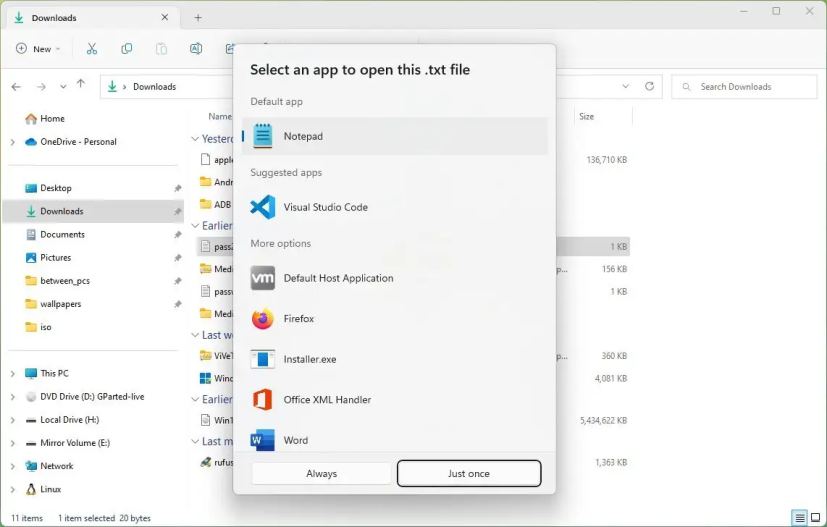The height and width of the screenshot is (527, 827).
Task: Click the Cut scissors toolbar icon
Action: 92,48
